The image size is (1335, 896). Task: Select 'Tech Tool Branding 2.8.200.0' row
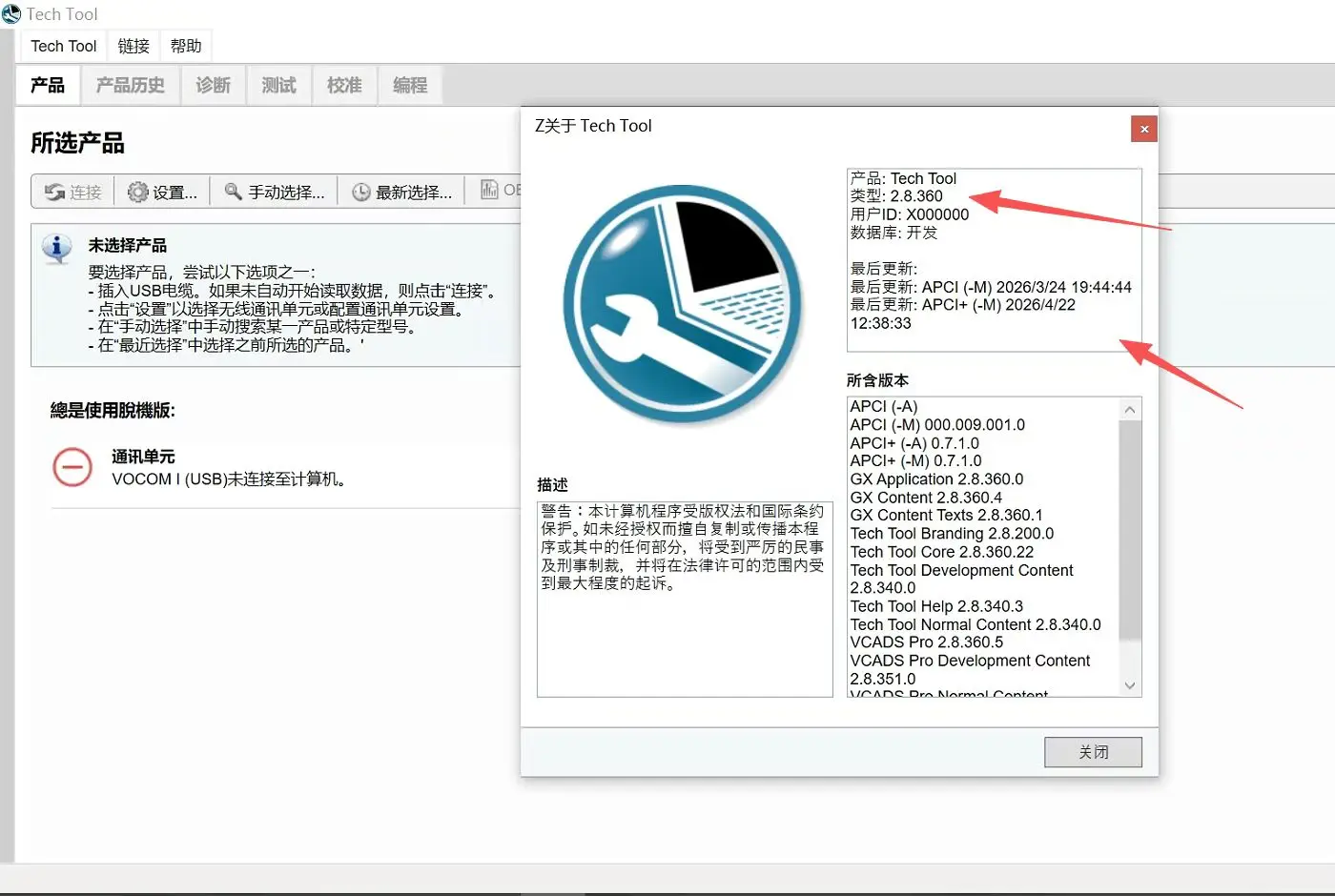click(952, 534)
